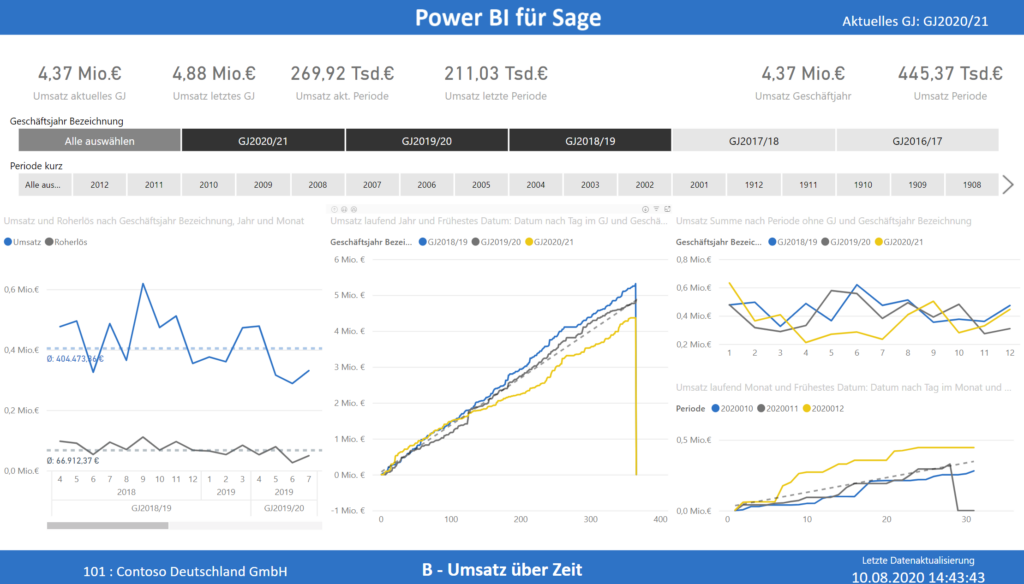Open the focus mode icon on the middle chart
This screenshot has height=584, width=1024.
(667, 208)
